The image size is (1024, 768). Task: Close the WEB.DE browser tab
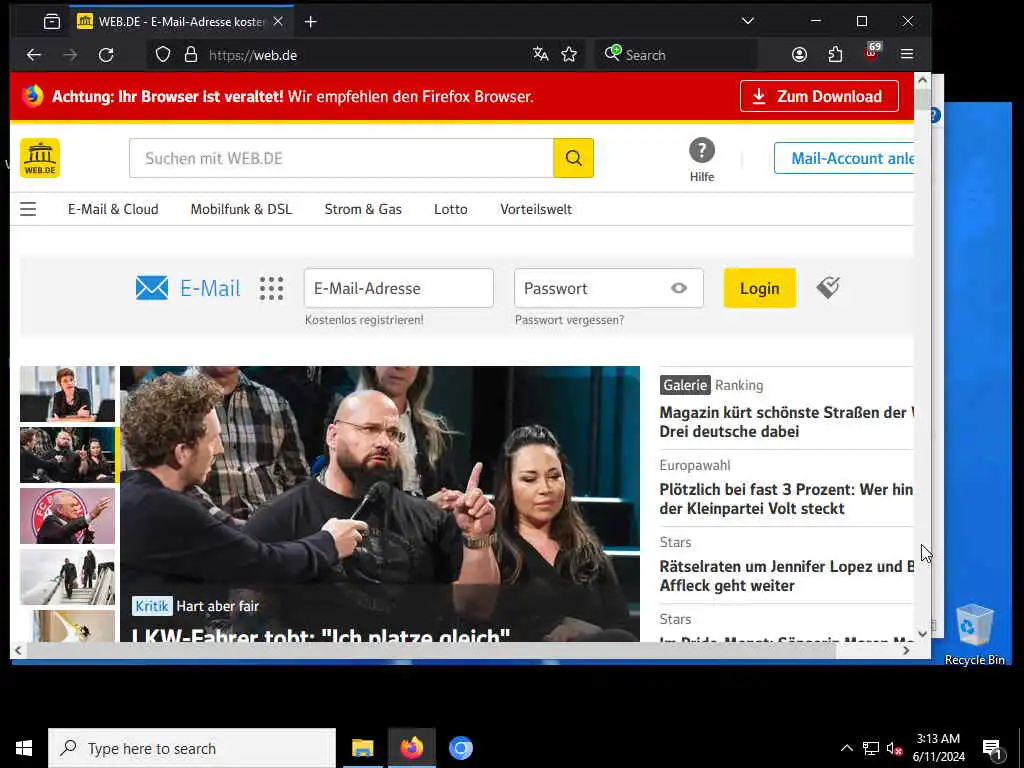(x=278, y=22)
